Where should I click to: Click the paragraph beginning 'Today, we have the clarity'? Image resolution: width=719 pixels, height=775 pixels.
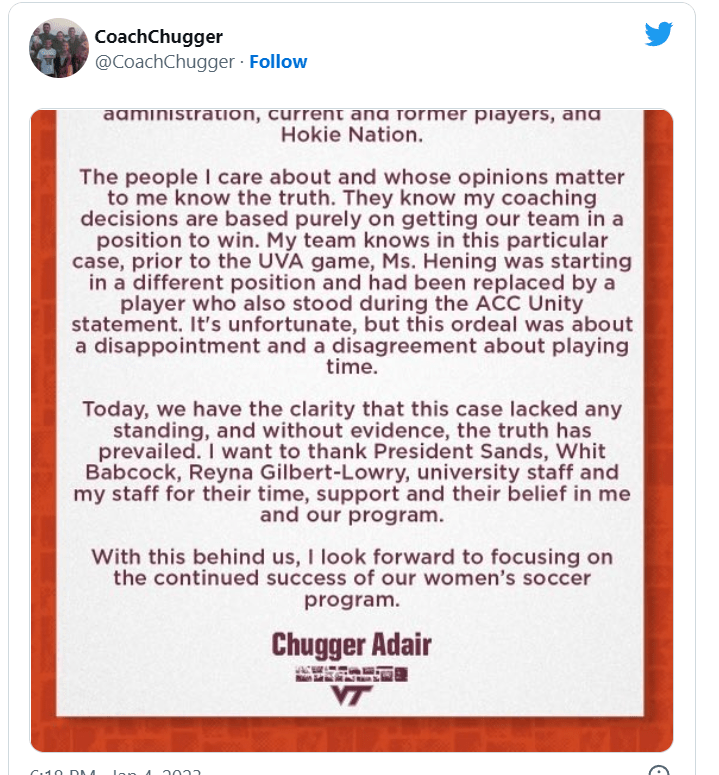pyautogui.click(x=351, y=462)
